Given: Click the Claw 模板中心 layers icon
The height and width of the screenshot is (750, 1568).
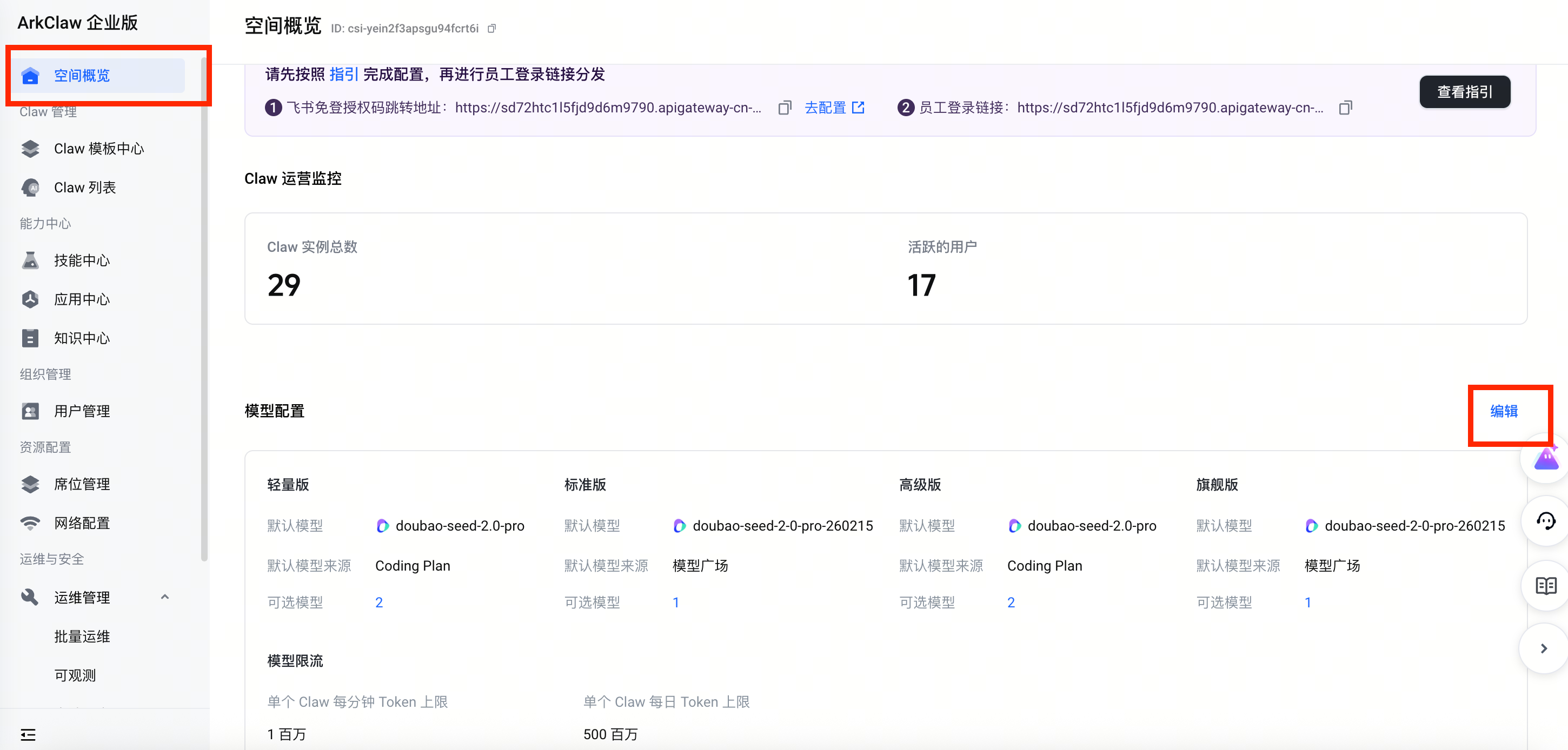Looking at the screenshot, I should click(x=30, y=149).
